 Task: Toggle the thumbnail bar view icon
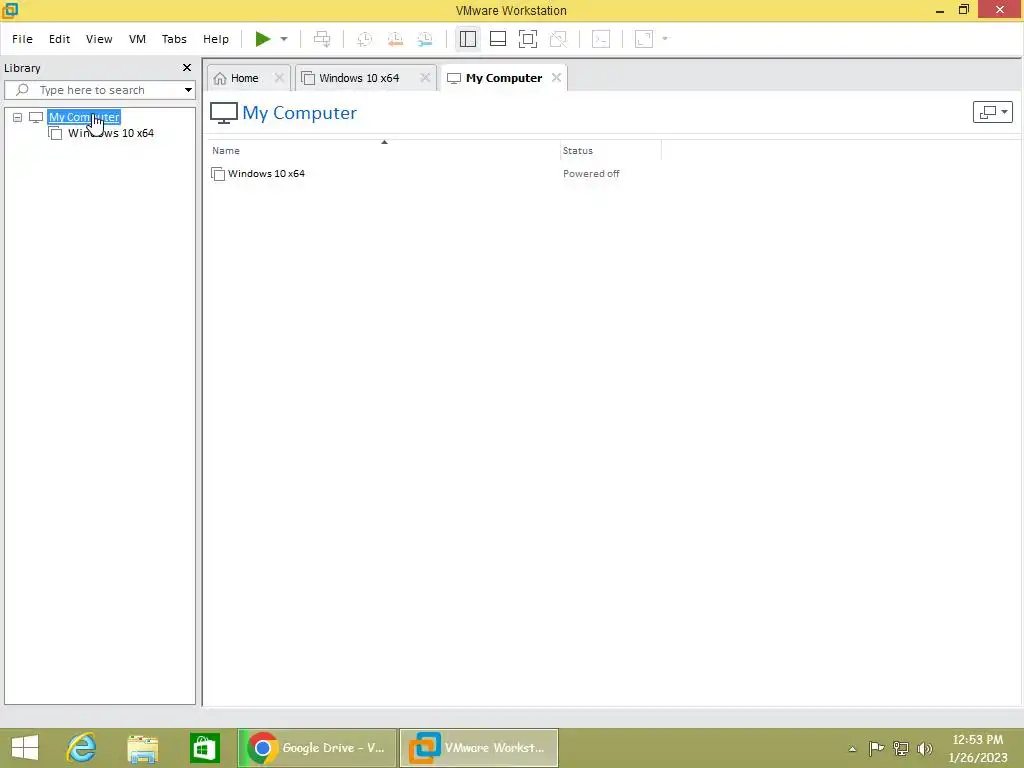[x=498, y=39]
